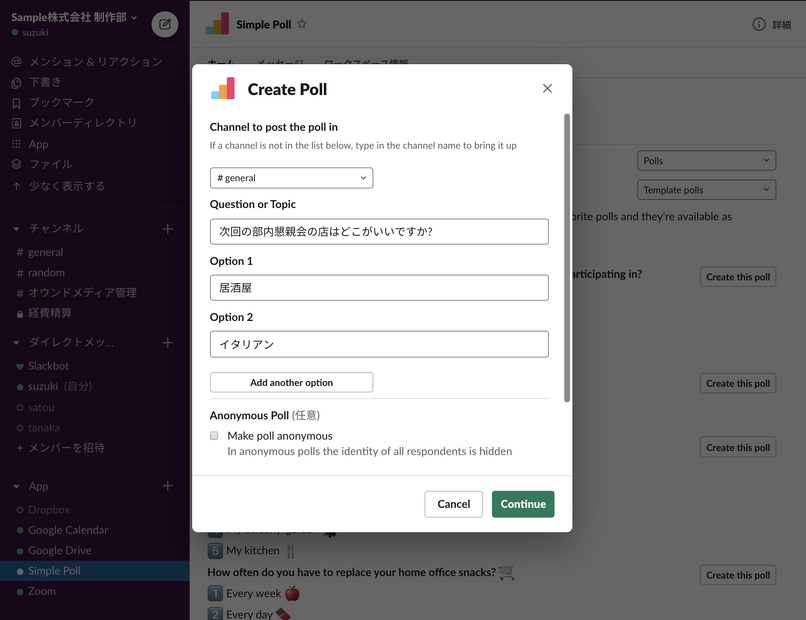Click the dialog's vertical scrollbar
Screen dimensions: 806x620
[x=567, y=260]
